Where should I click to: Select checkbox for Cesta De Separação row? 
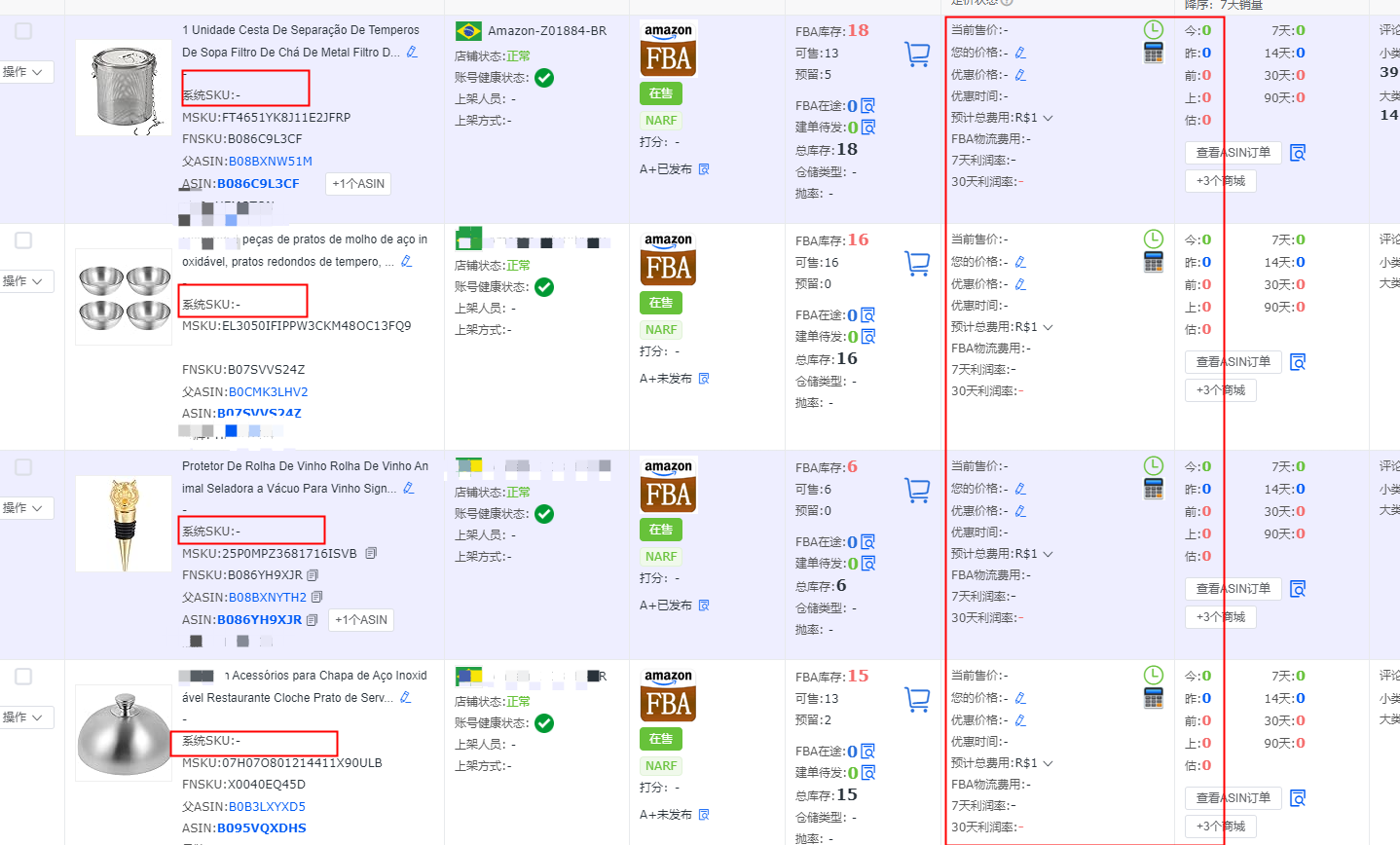pyautogui.click(x=23, y=31)
